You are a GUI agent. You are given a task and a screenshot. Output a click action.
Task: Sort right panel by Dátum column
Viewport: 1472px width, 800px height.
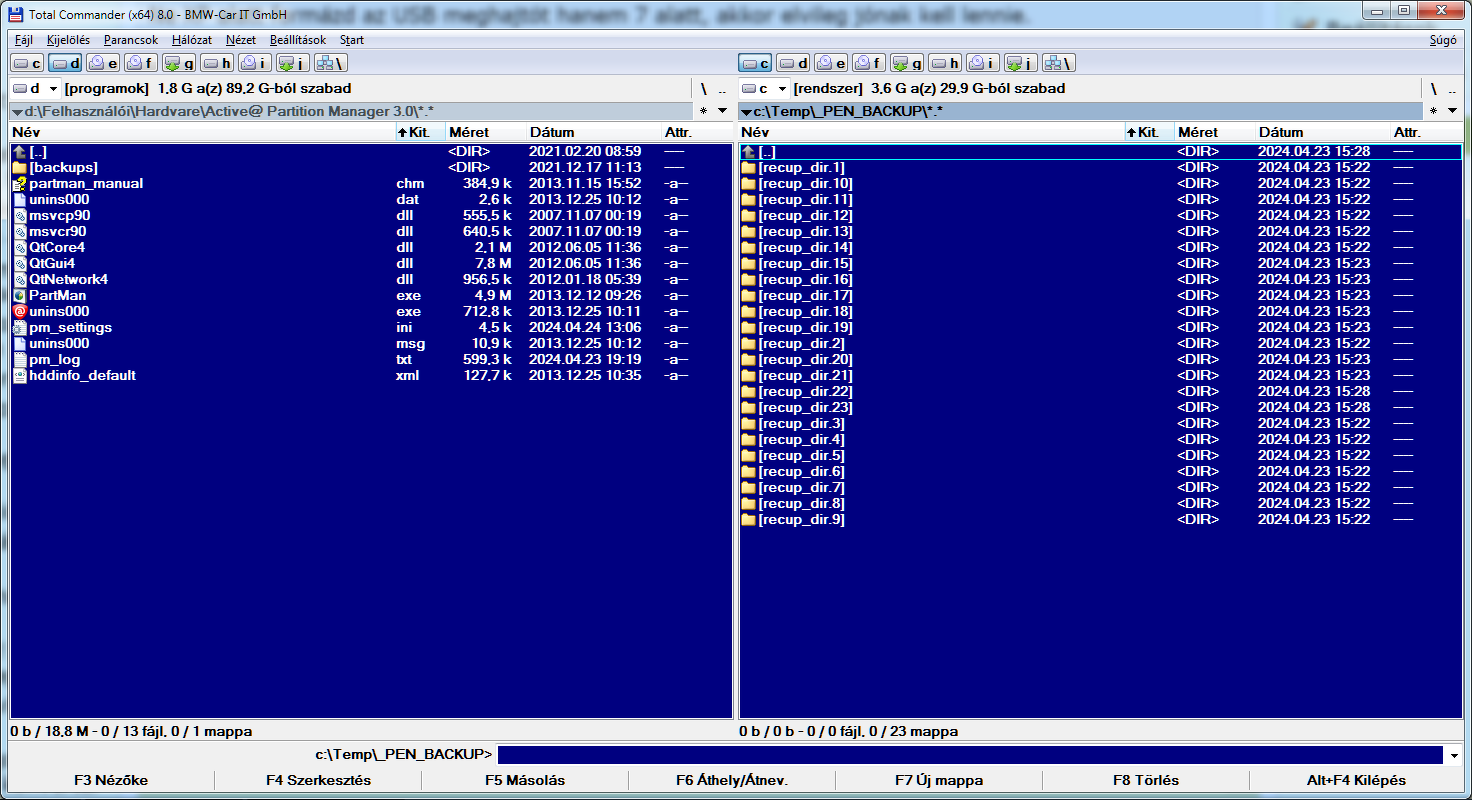tap(1322, 132)
